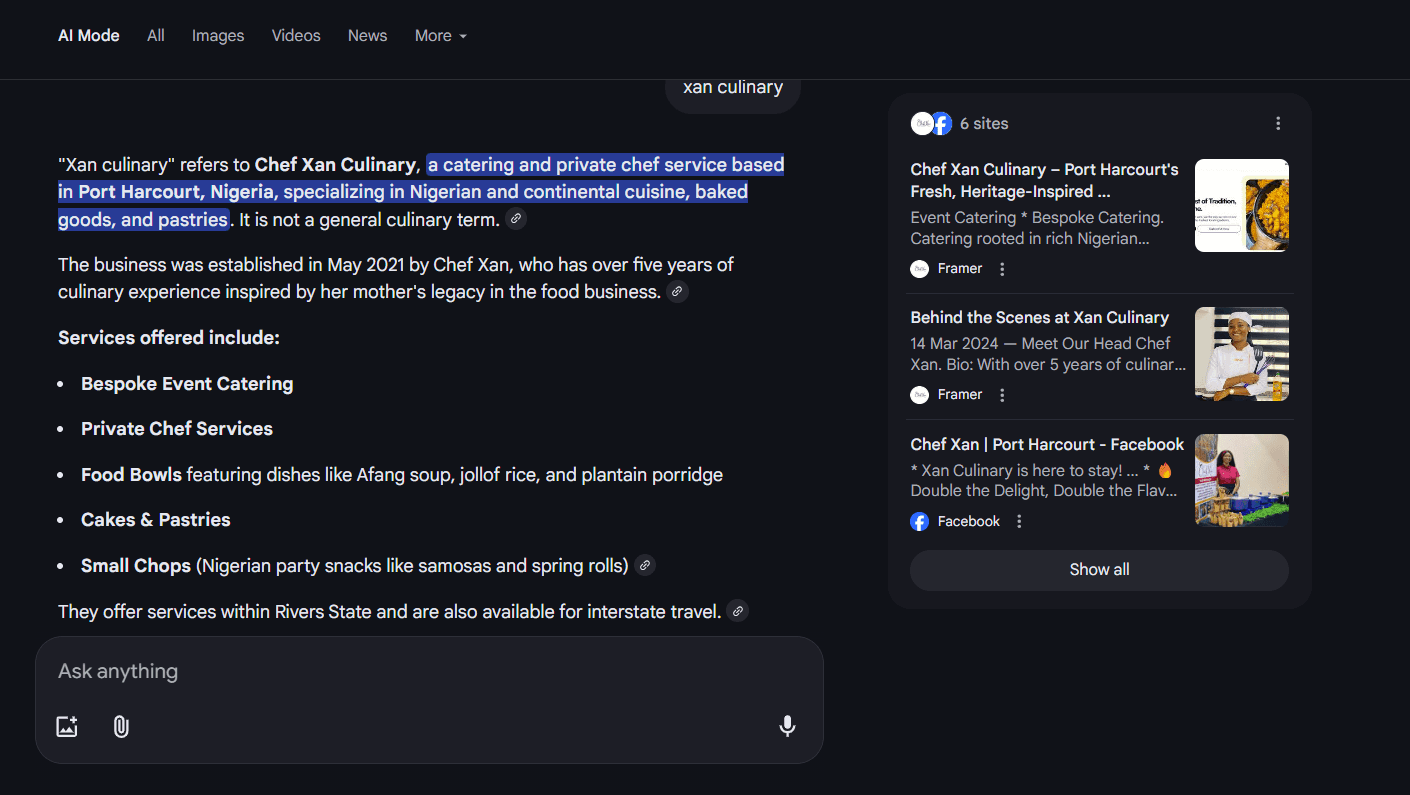Open the citation link beside Small Chops bullet
This screenshot has width=1410, height=795.
pos(645,565)
